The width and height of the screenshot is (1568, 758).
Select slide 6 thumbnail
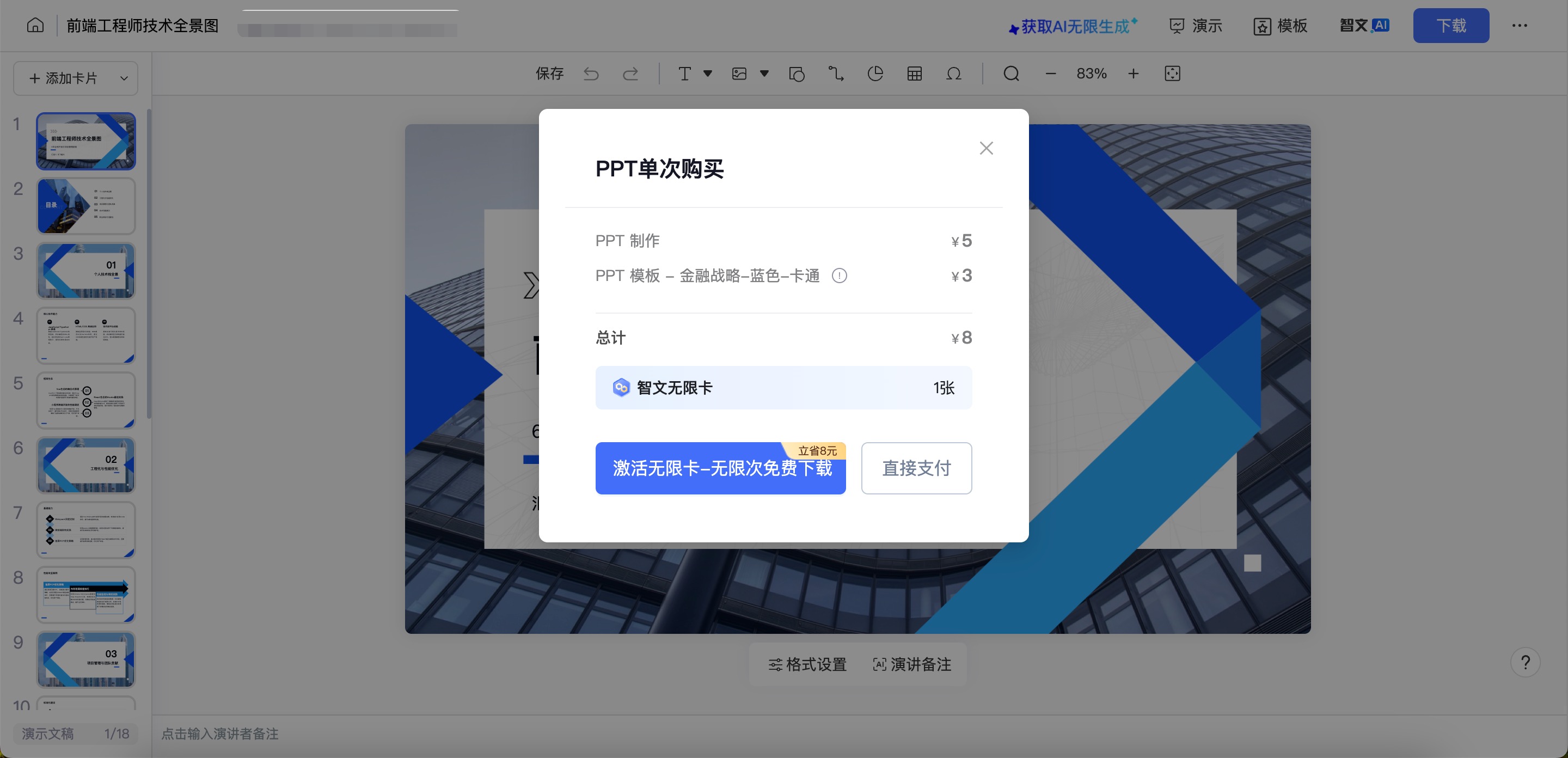click(86, 465)
